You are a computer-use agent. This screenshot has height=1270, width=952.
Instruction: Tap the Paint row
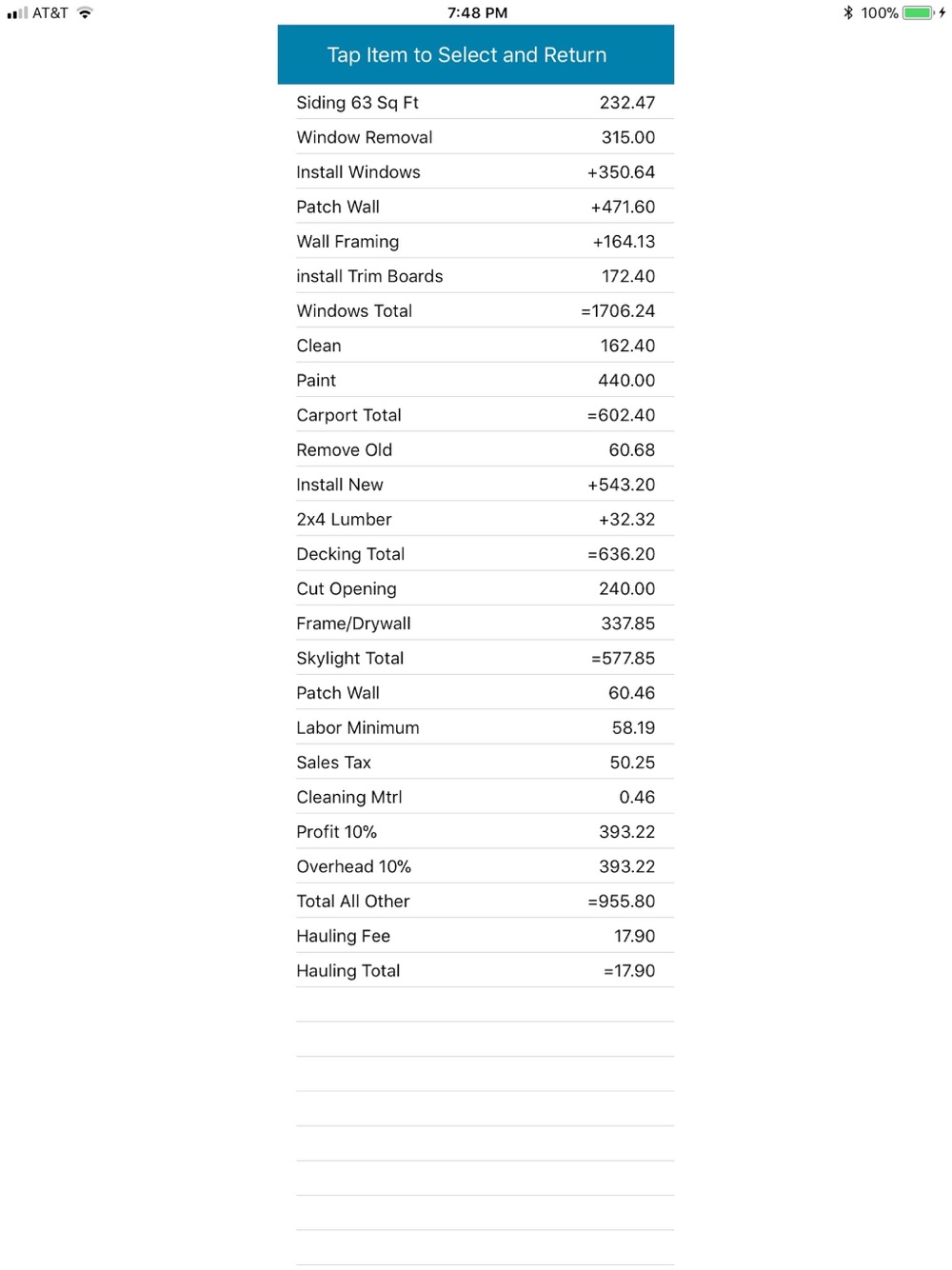pos(476,380)
